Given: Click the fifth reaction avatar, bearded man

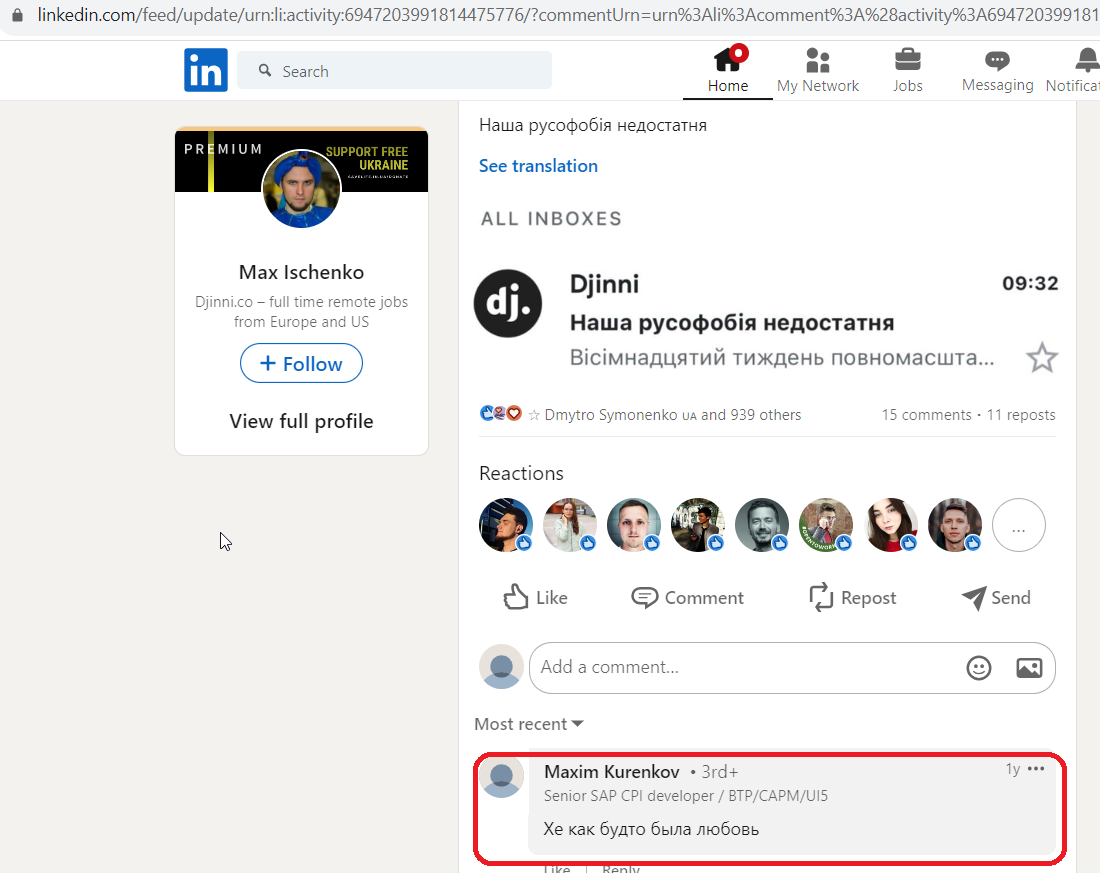Looking at the screenshot, I should tap(762, 525).
